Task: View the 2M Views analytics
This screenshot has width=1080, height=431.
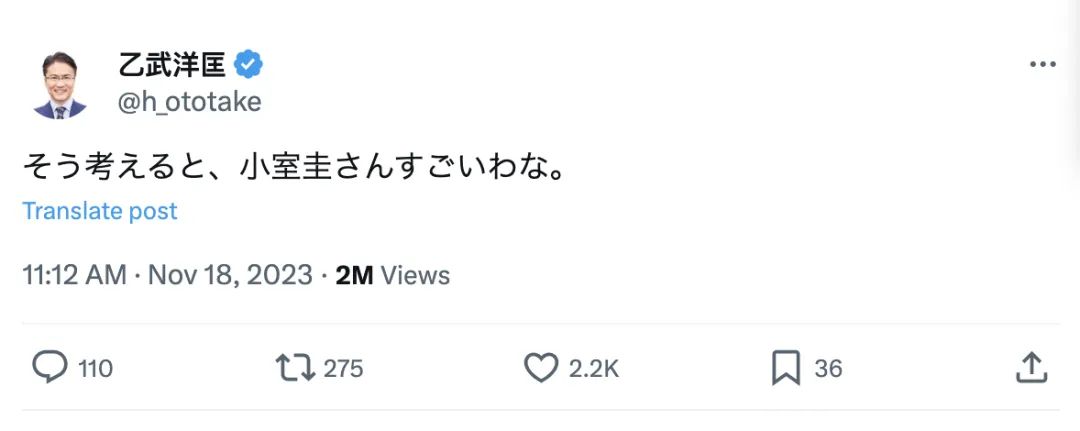Action: coord(393,275)
